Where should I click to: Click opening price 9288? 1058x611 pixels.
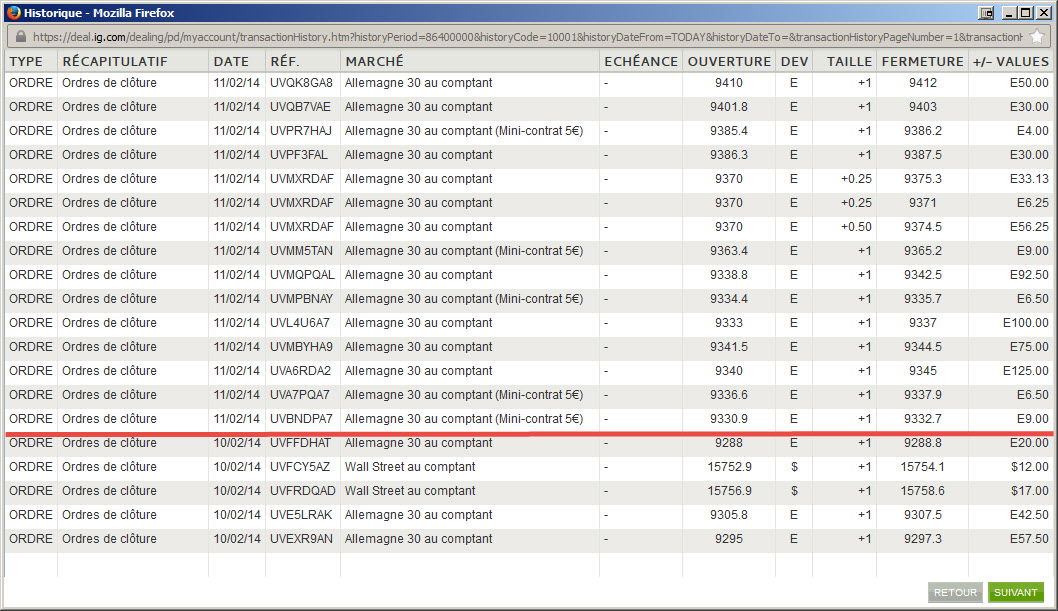click(x=729, y=443)
